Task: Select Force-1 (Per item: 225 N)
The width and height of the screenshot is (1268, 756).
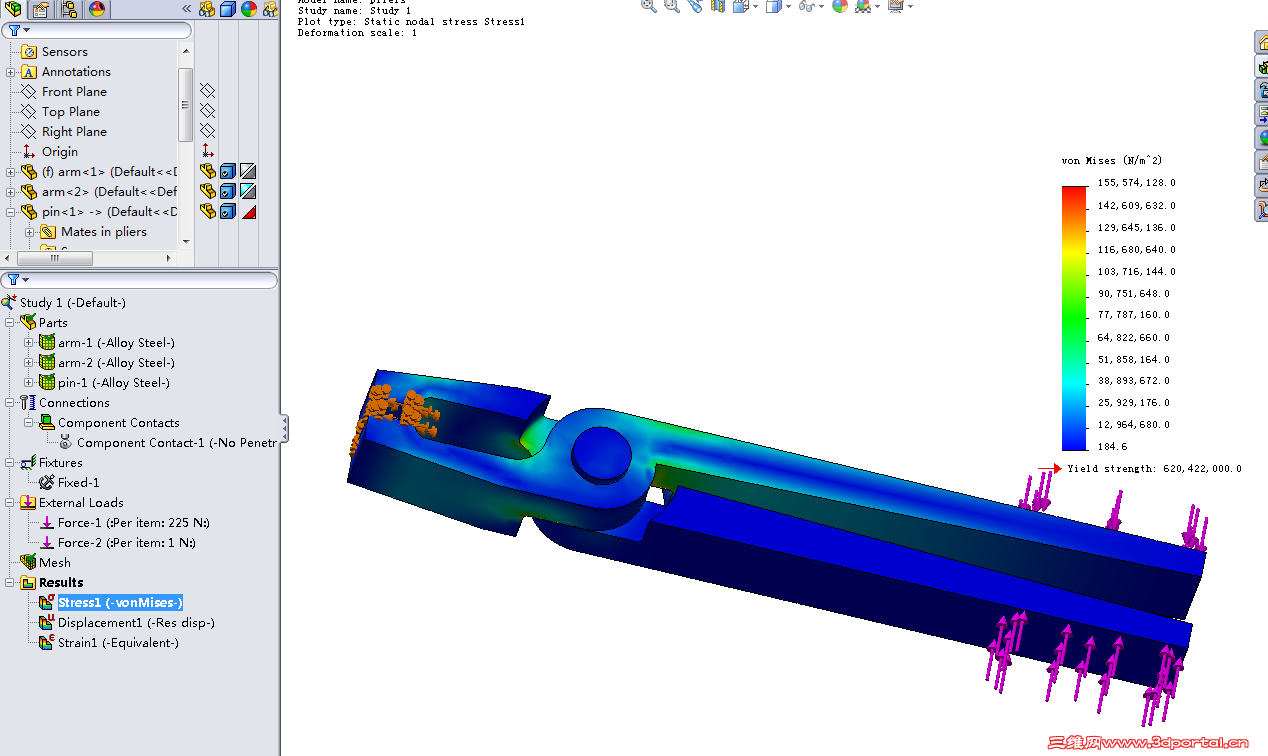Action: 133,523
